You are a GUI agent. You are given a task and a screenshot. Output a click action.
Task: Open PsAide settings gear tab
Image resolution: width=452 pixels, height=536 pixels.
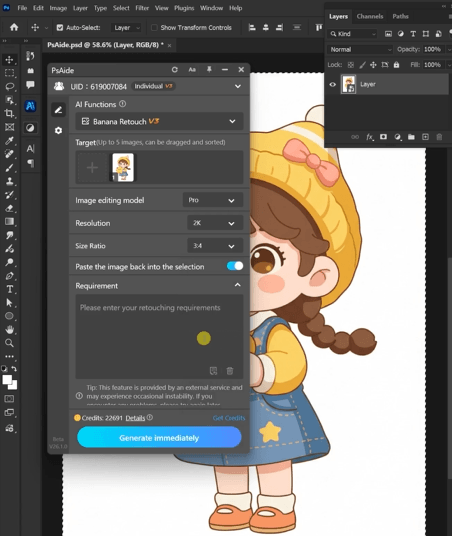(x=58, y=130)
